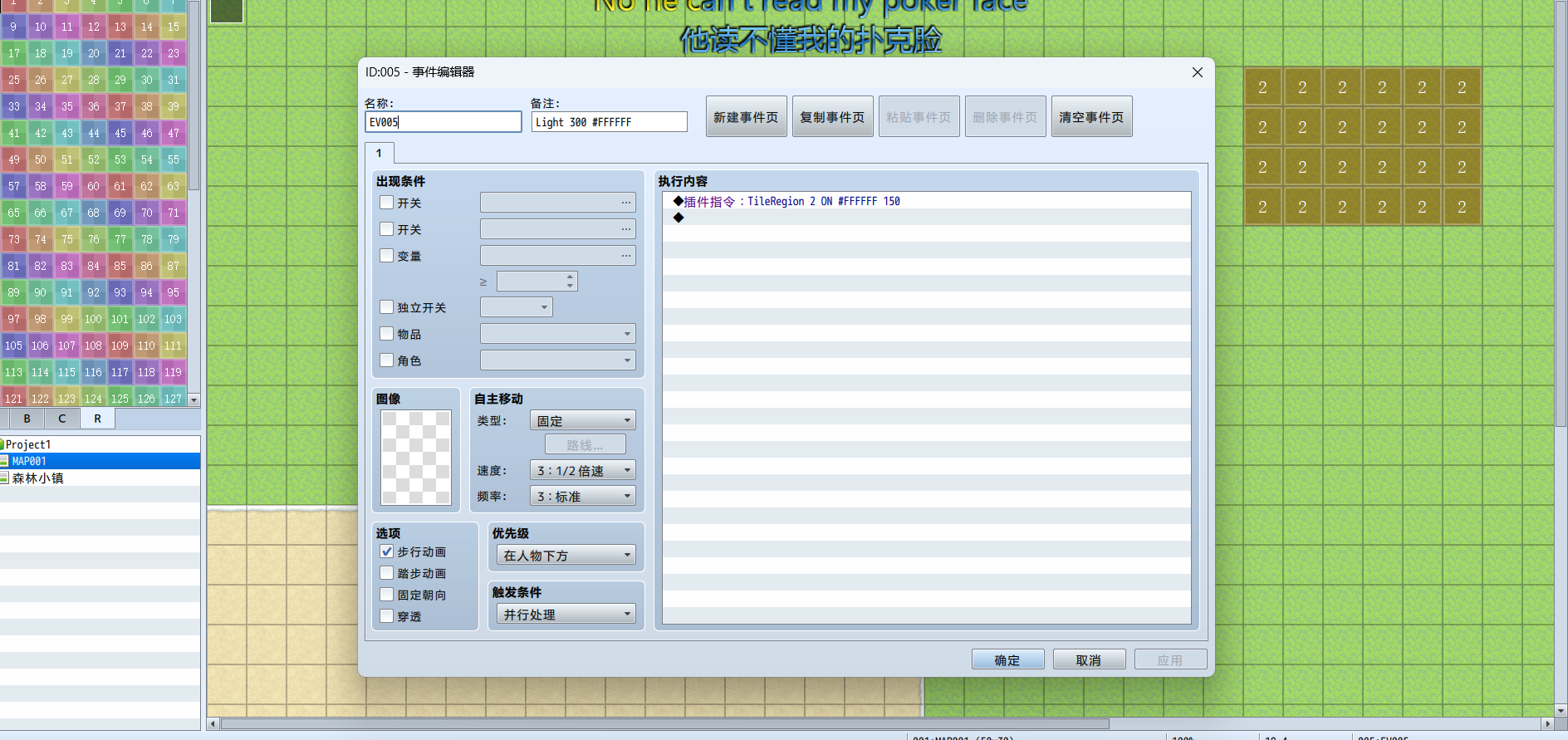Select the TileRegion plugin command line

[926, 201]
